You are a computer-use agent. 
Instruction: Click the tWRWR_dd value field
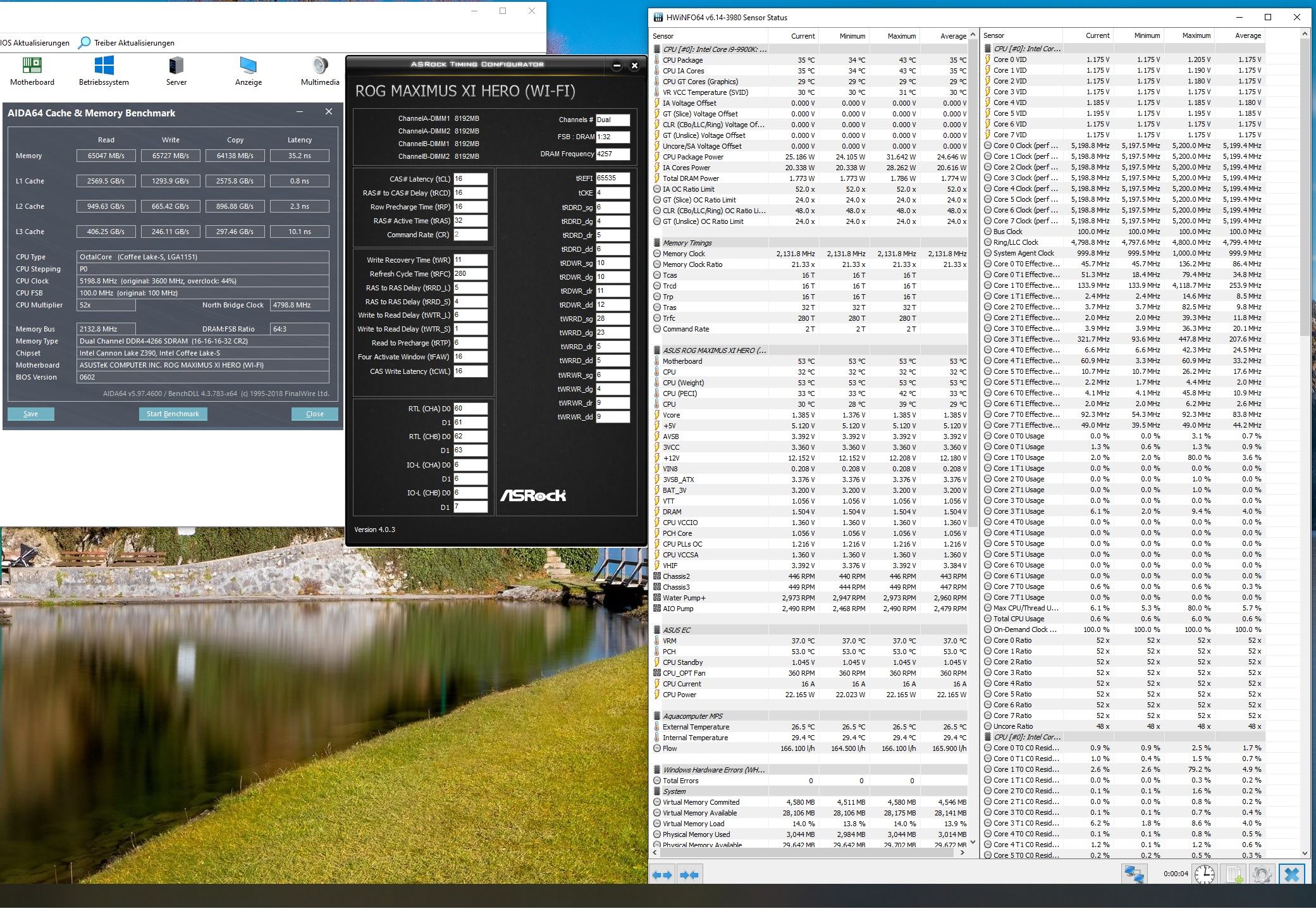pyautogui.click(x=612, y=417)
